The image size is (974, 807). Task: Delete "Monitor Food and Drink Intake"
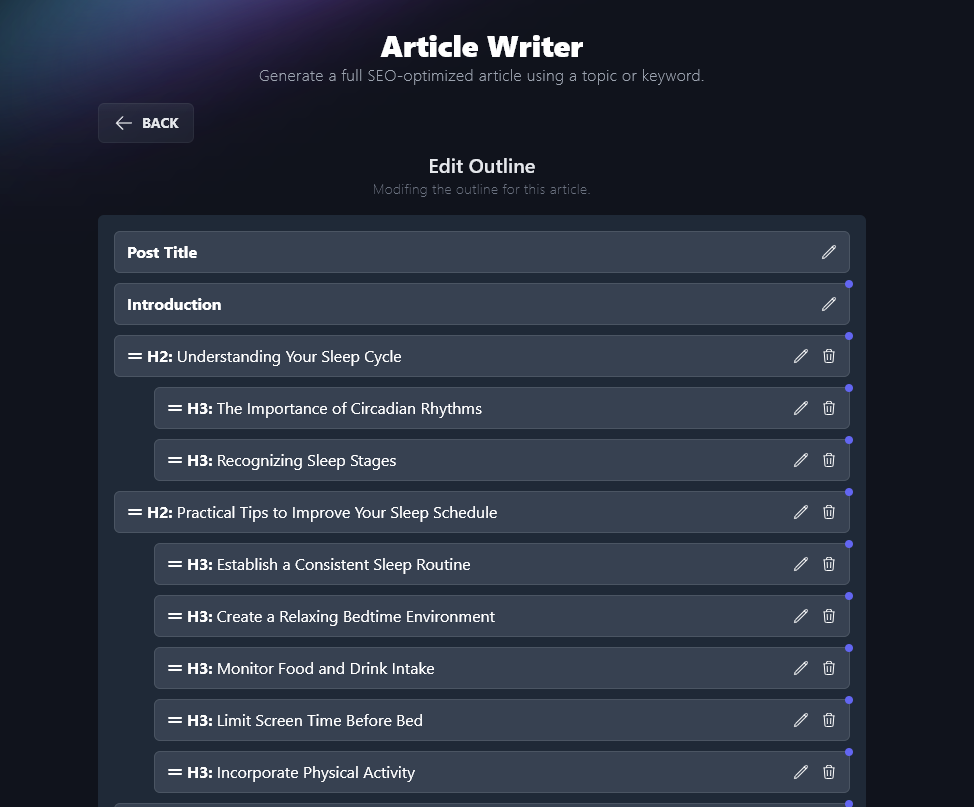coord(829,668)
